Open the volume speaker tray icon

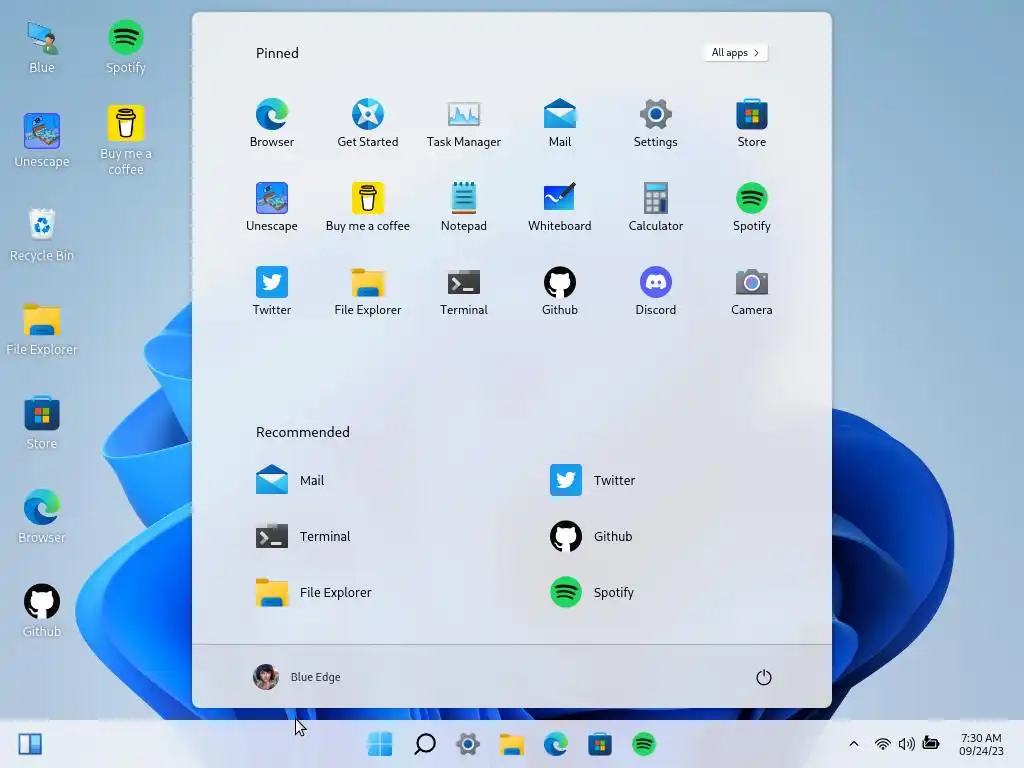[x=906, y=744]
